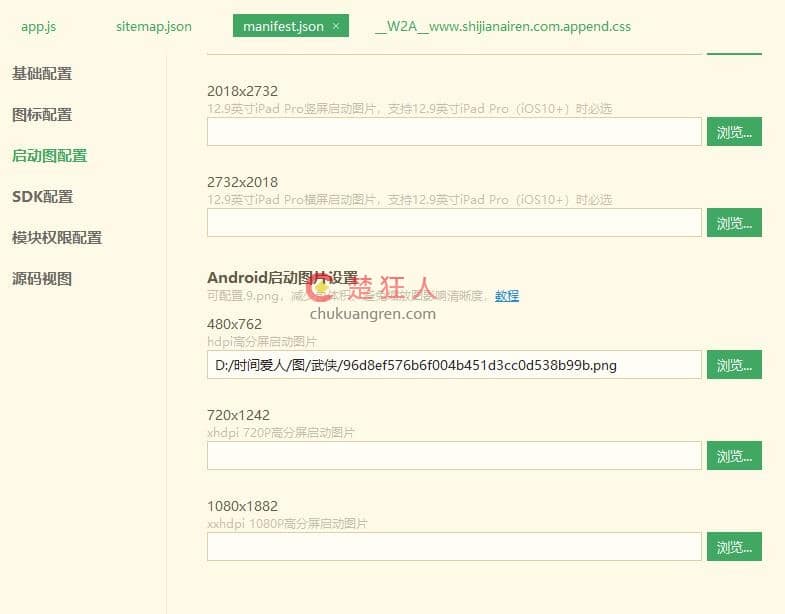Viewport: 785px width, 614px height.
Task: Focus the 2018x2732 path input field
Action: coord(454,132)
